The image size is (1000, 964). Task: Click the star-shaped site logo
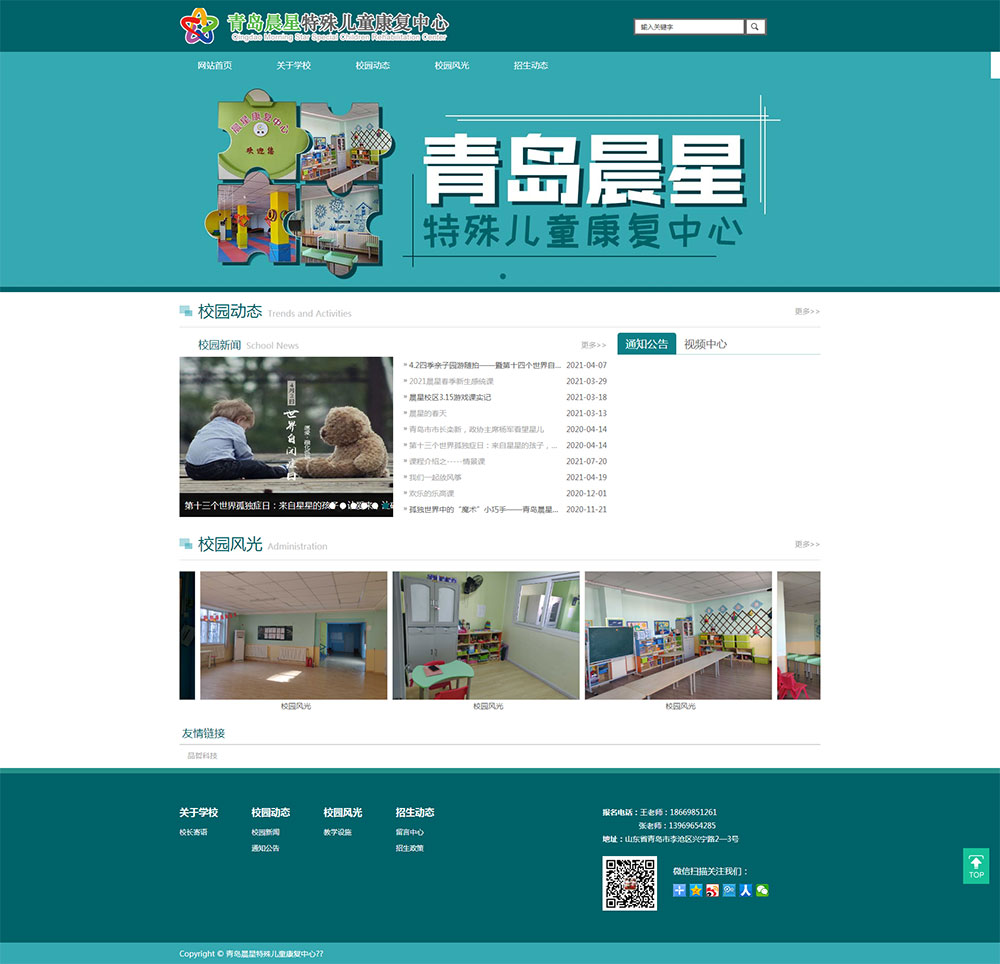[x=198, y=26]
